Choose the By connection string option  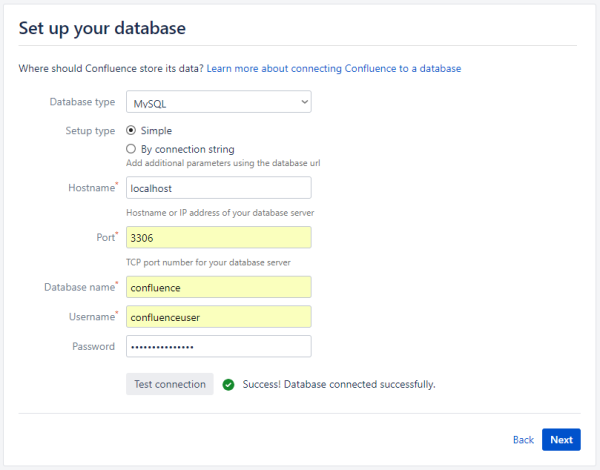131,149
